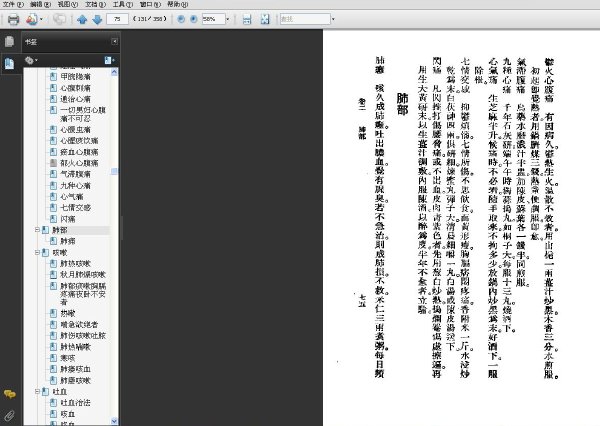Select bookmark 吐血治法
This screenshot has height=426, width=600.
[75, 403]
